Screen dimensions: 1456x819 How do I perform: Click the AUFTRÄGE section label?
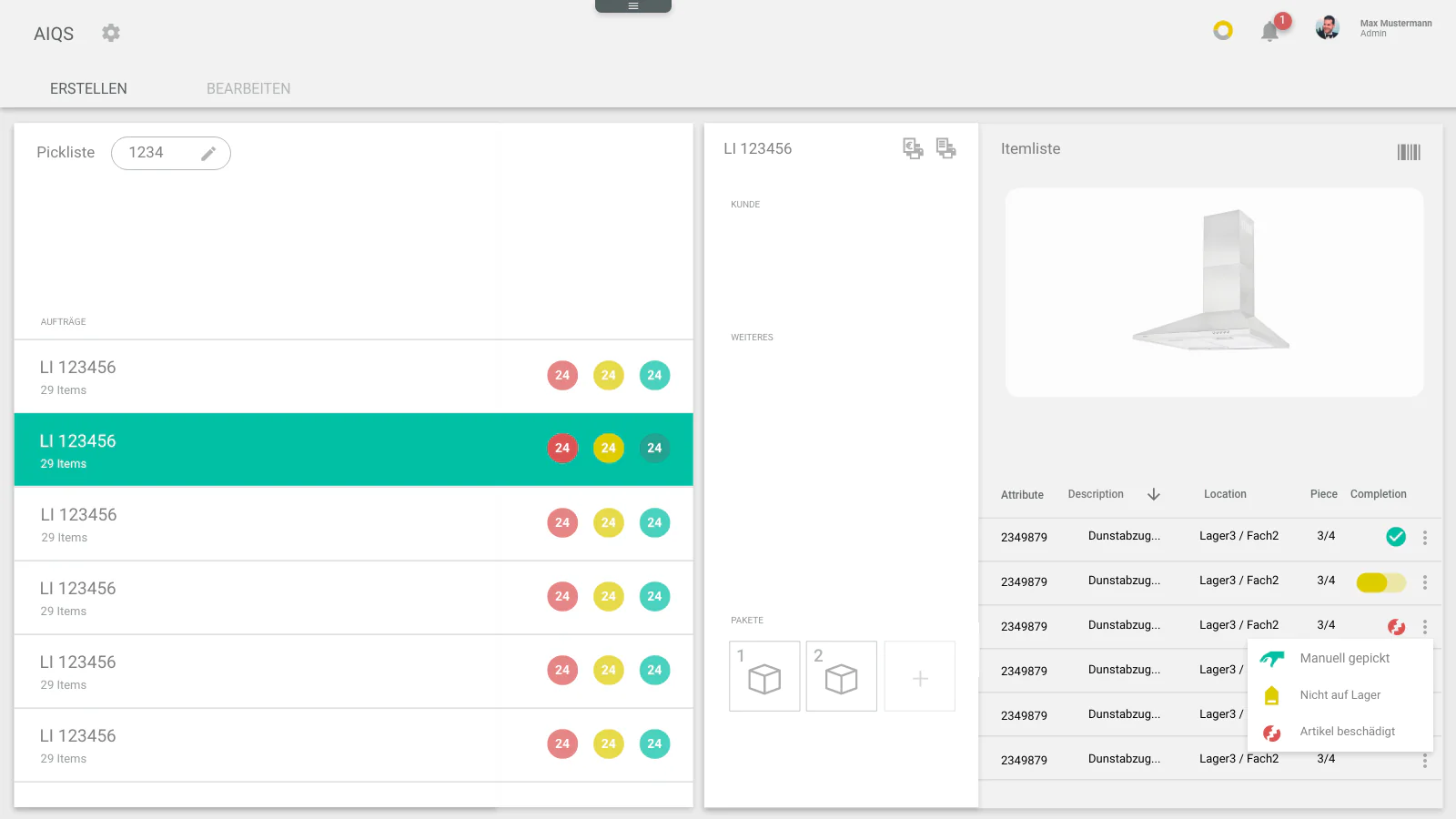(x=63, y=322)
